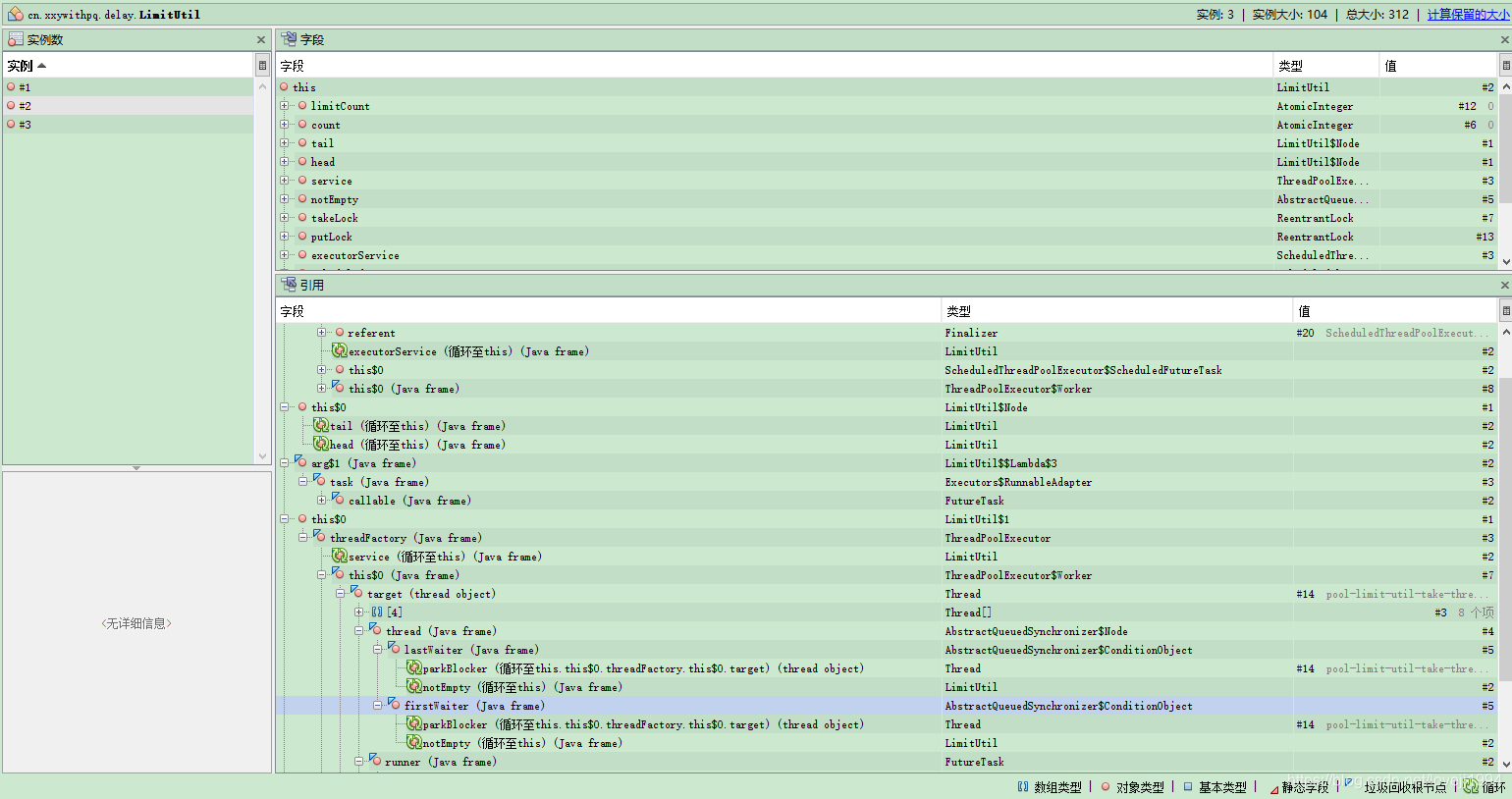Image resolution: width=1512 pixels, height=799 pixels.
Task: Open the 计算保留的大小 link
Action: point(1468,14)
